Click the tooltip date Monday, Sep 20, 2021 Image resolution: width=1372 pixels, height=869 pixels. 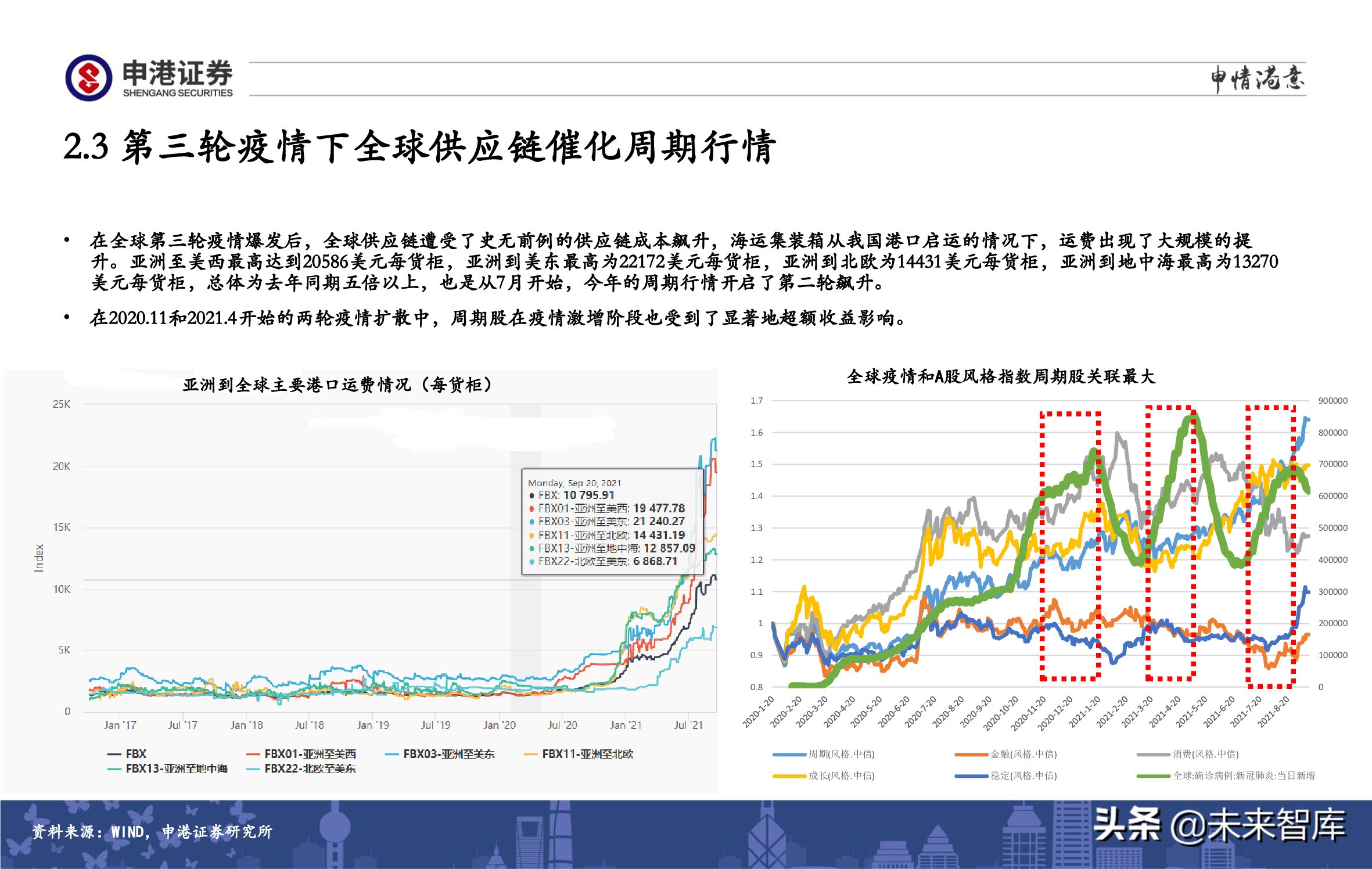click(x=574, y=483)
